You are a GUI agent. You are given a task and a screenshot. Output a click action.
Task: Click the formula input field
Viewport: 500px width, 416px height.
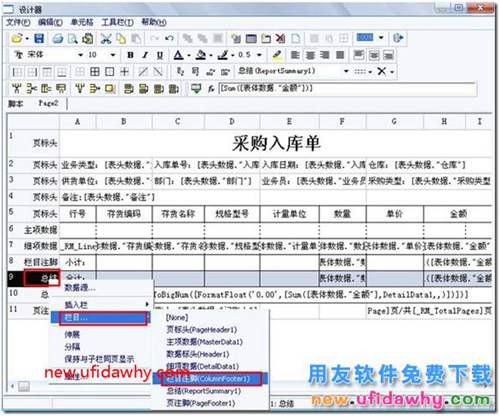(x=347, y=89)
